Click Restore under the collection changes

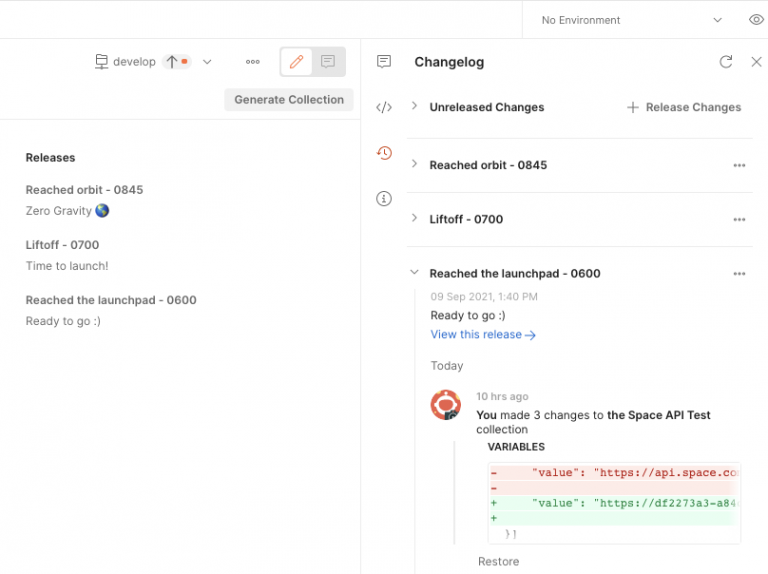pos(498,562)
